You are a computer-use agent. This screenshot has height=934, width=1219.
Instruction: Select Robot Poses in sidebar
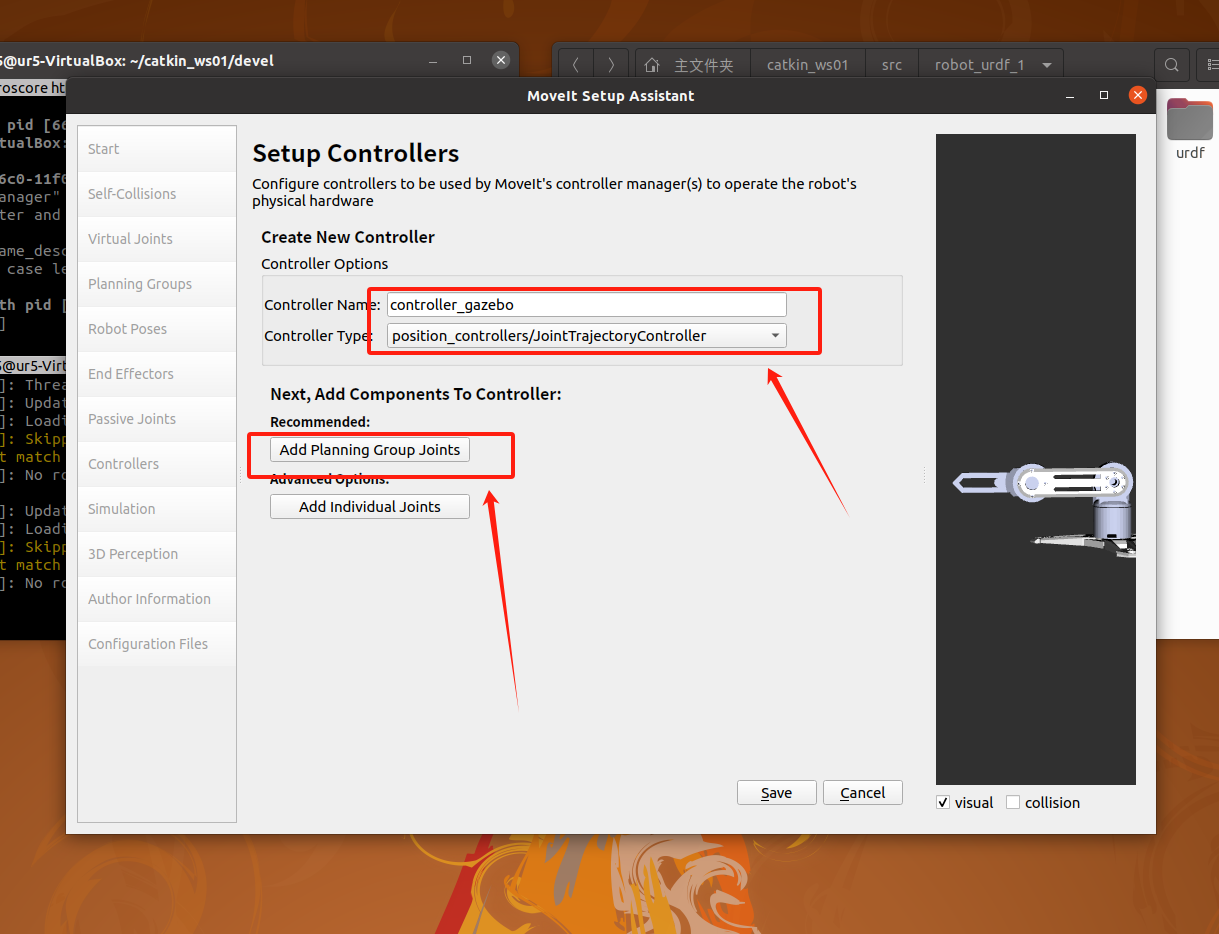157,329
